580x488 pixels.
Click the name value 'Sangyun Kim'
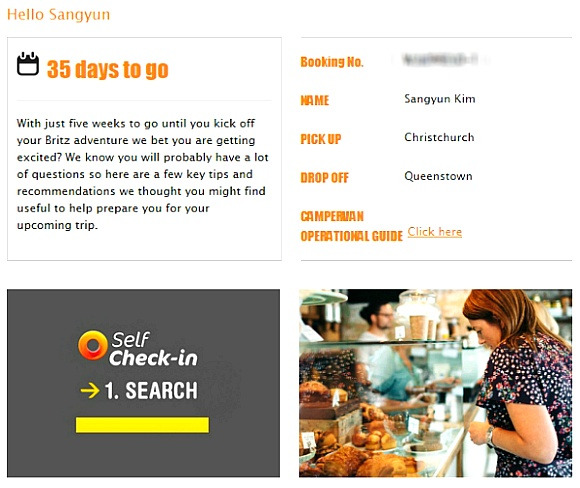pyautogui.click(x=440, y=99)
